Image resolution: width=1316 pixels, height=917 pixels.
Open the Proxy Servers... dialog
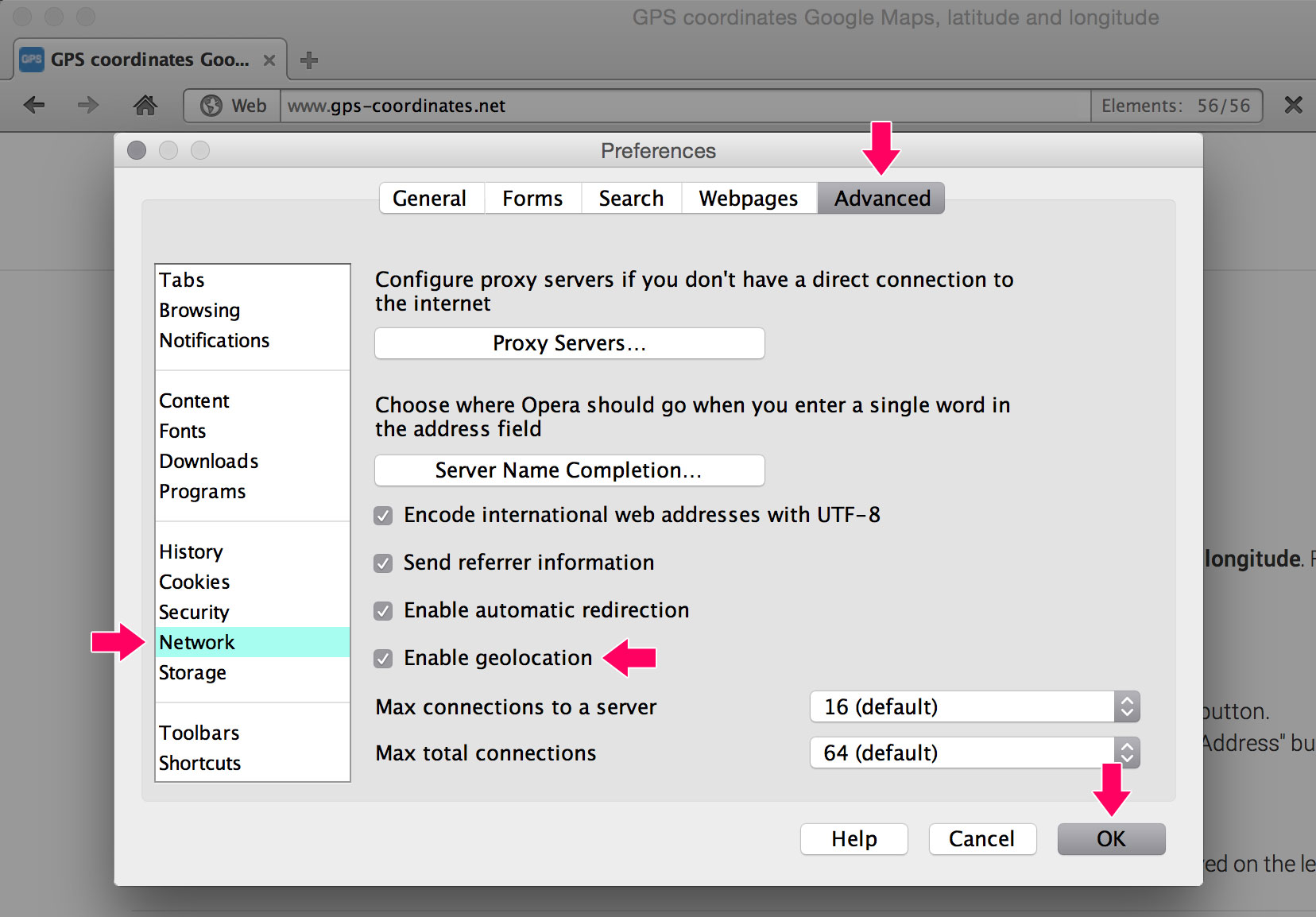569,343
